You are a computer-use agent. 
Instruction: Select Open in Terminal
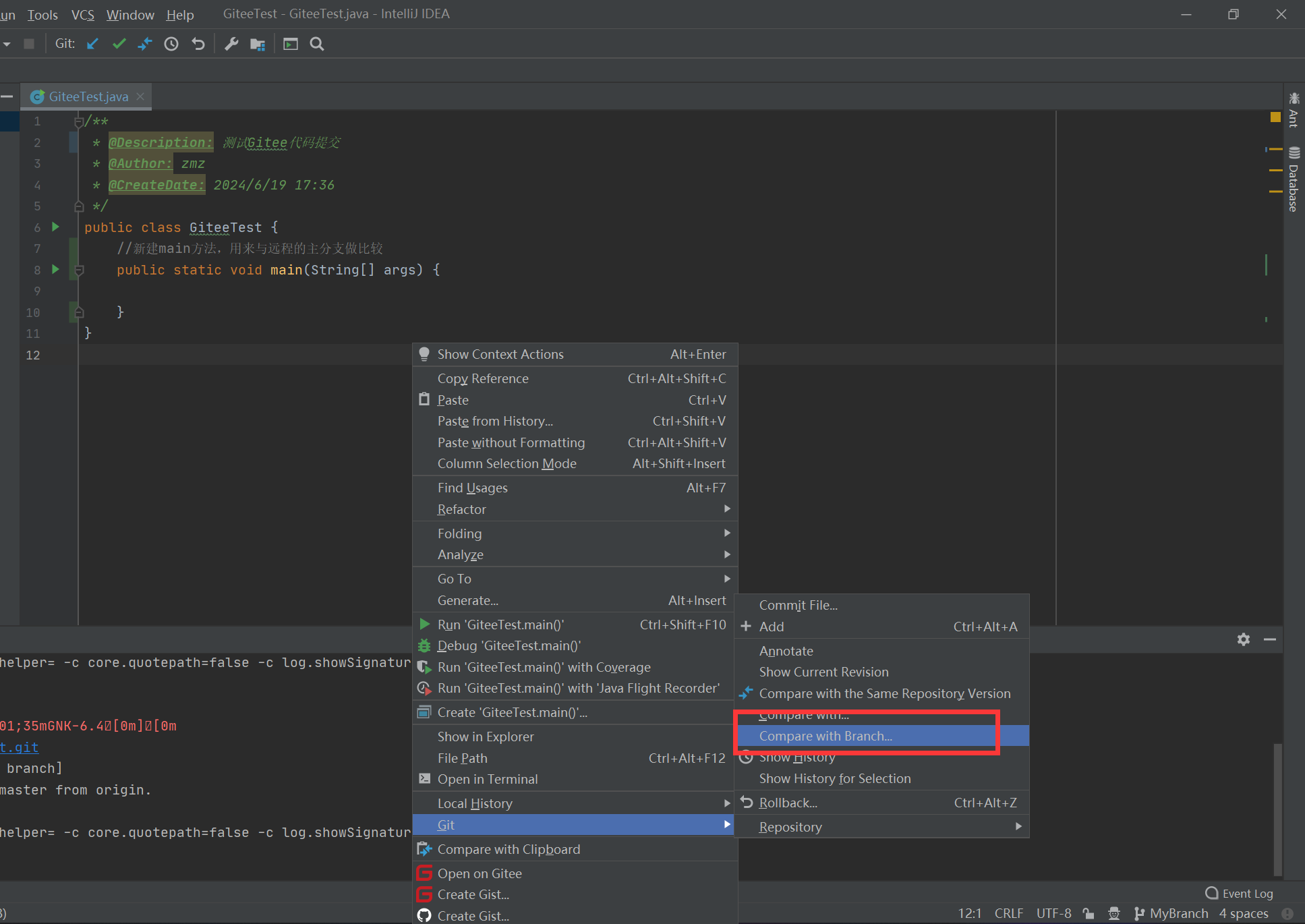575,779
